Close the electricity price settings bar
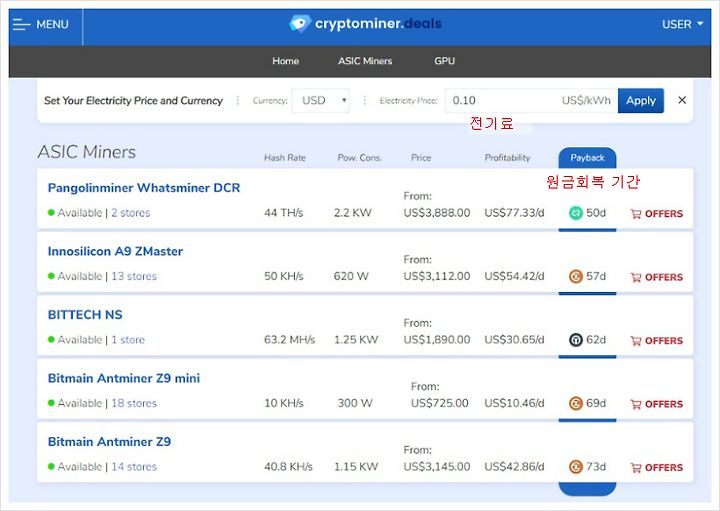 coord(682,100)
